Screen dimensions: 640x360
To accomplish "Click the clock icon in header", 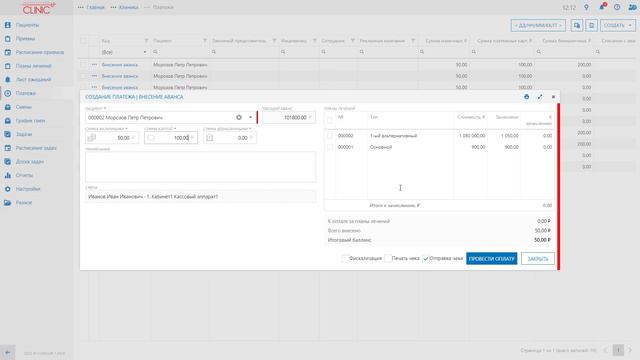I will click(617, 7).
